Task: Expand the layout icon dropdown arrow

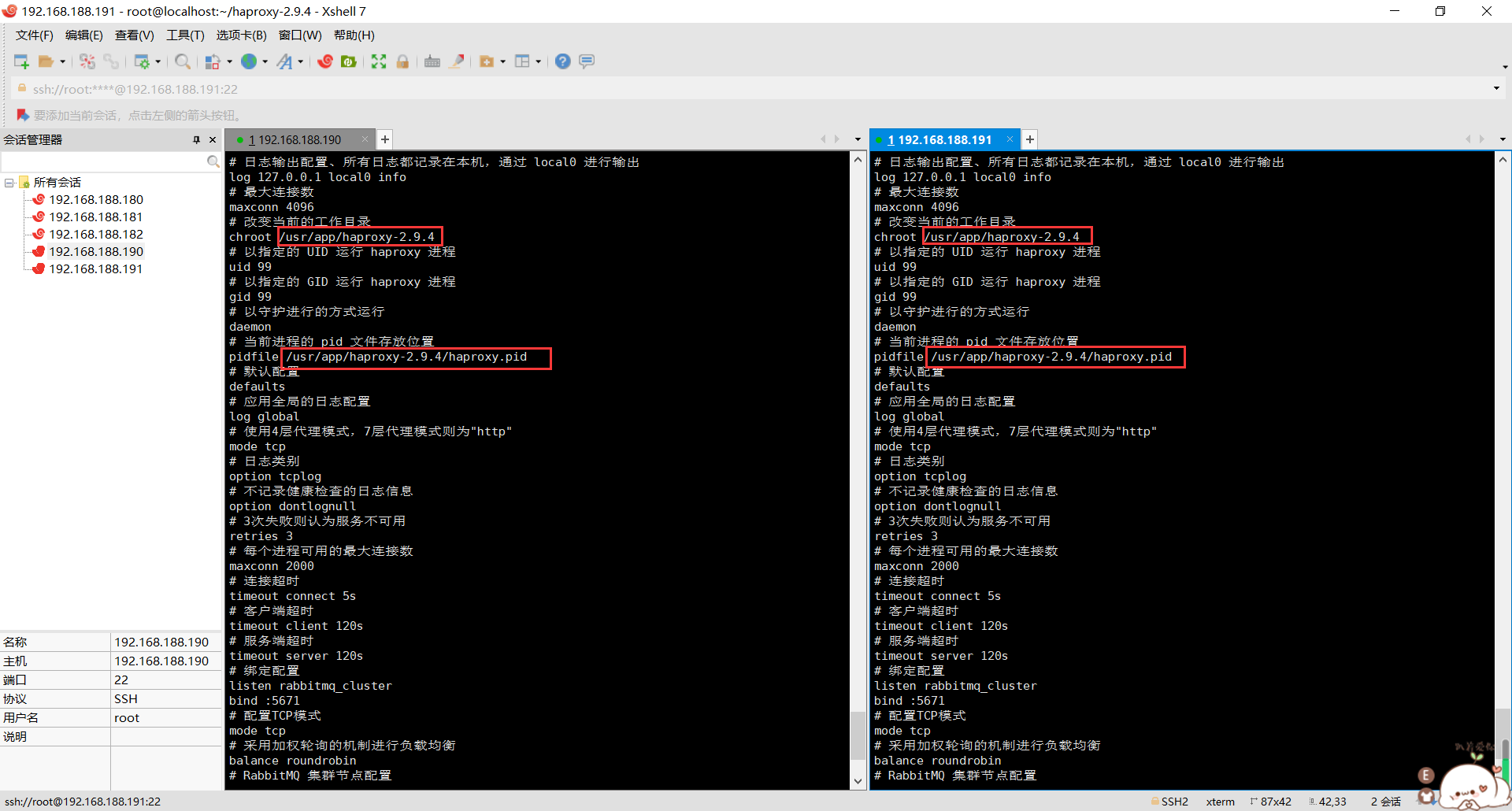Action: pos(539,61)
